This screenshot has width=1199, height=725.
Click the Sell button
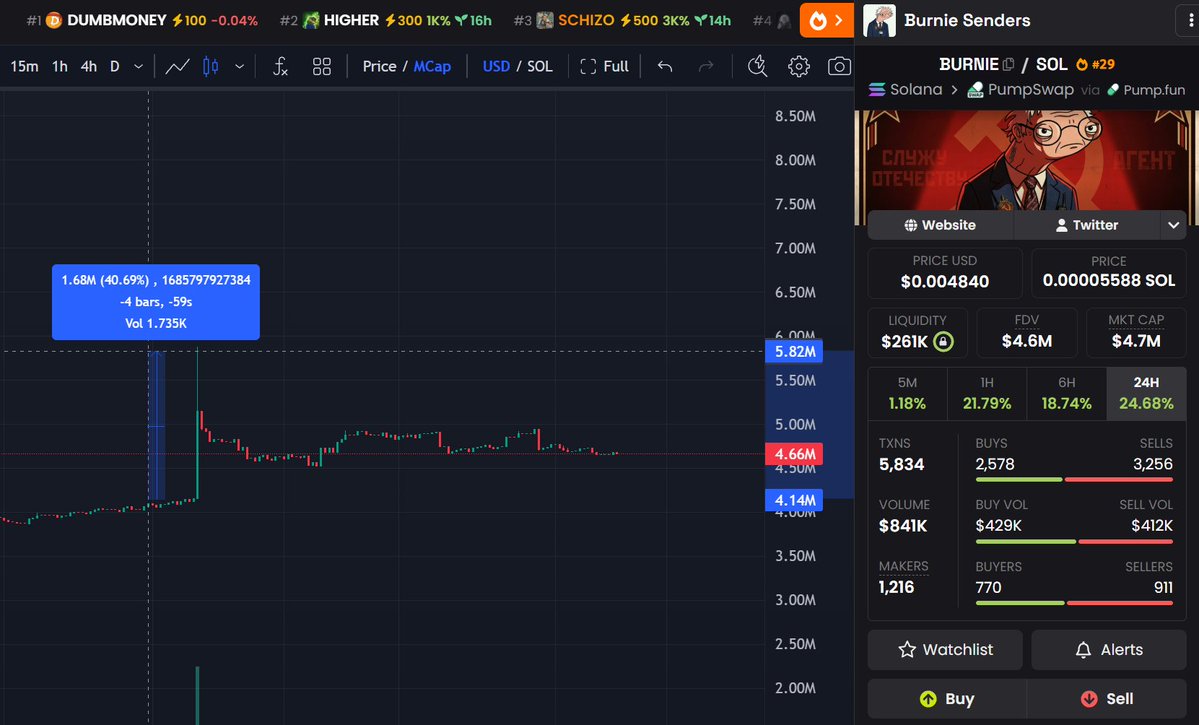[1106, 699]
